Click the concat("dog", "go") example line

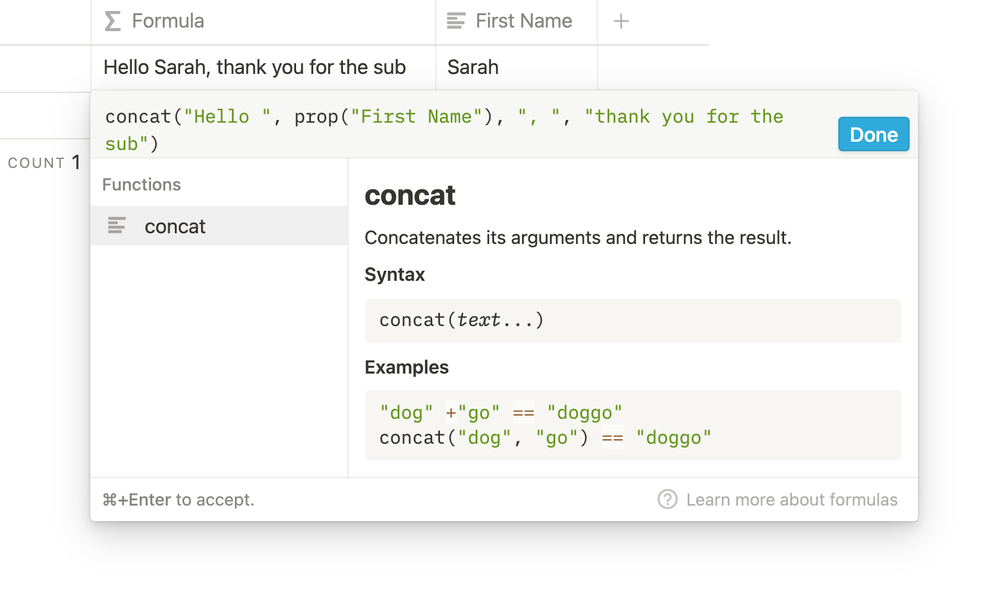tap(545, 438)
